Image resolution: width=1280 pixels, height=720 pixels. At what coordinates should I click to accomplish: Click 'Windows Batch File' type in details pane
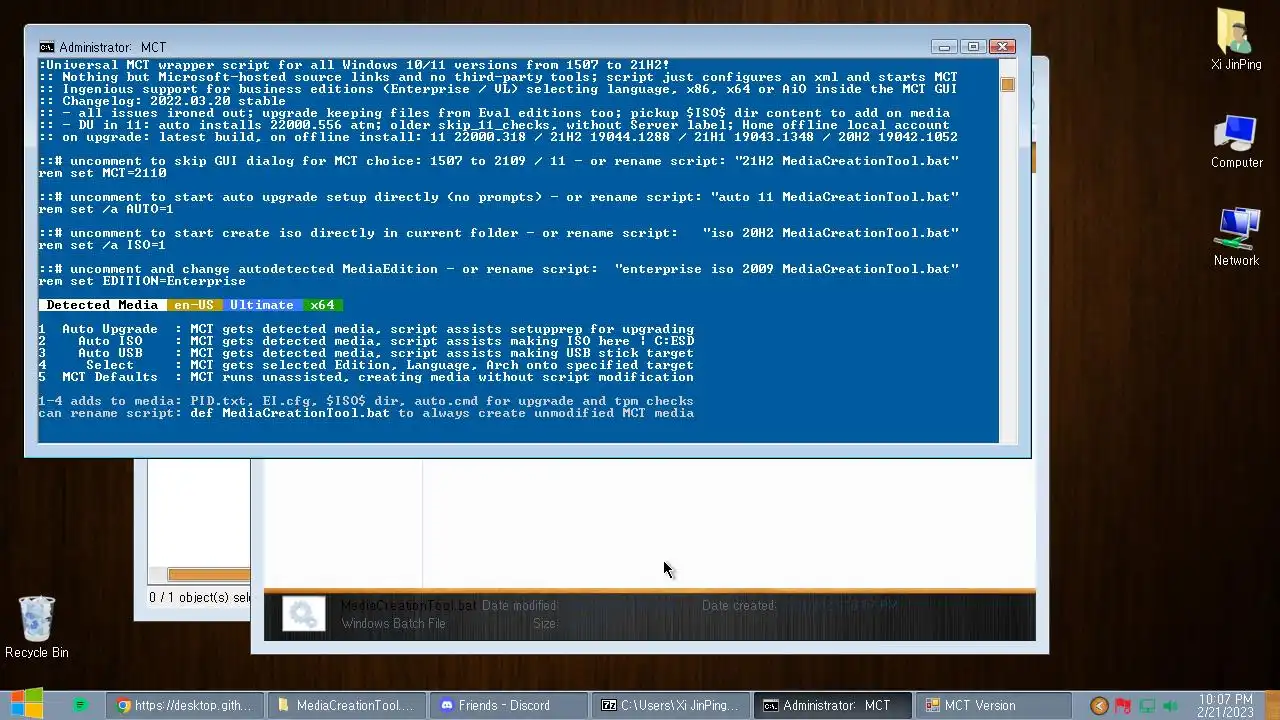click(393, 623)
